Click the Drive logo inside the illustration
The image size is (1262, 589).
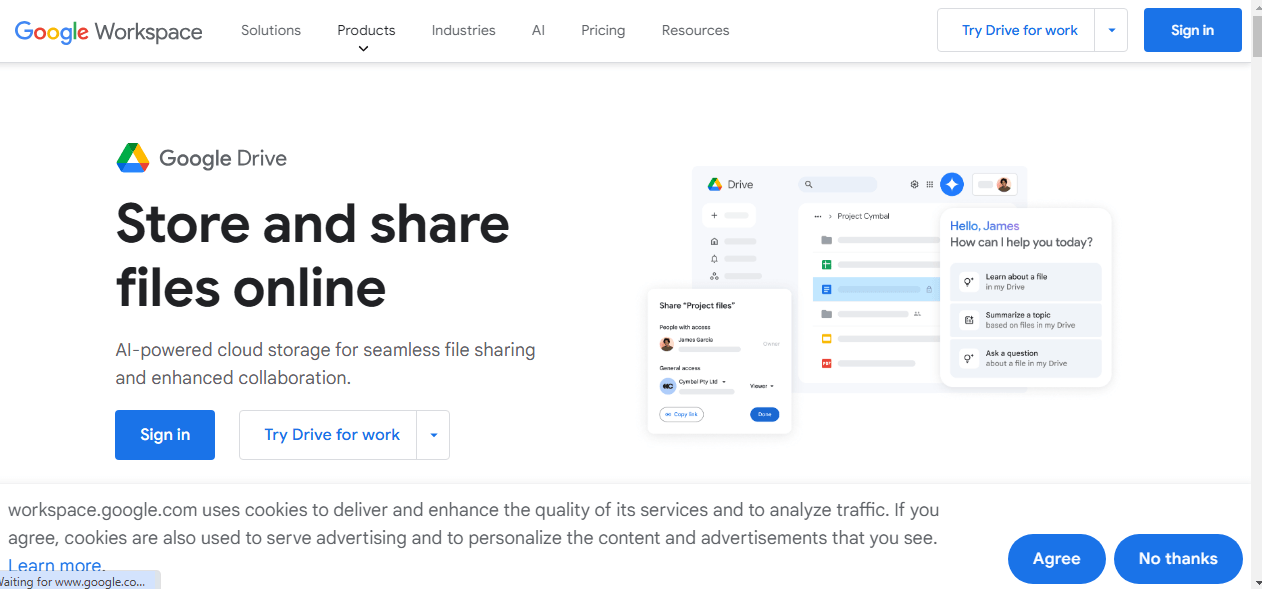click(x=715, y=184)
